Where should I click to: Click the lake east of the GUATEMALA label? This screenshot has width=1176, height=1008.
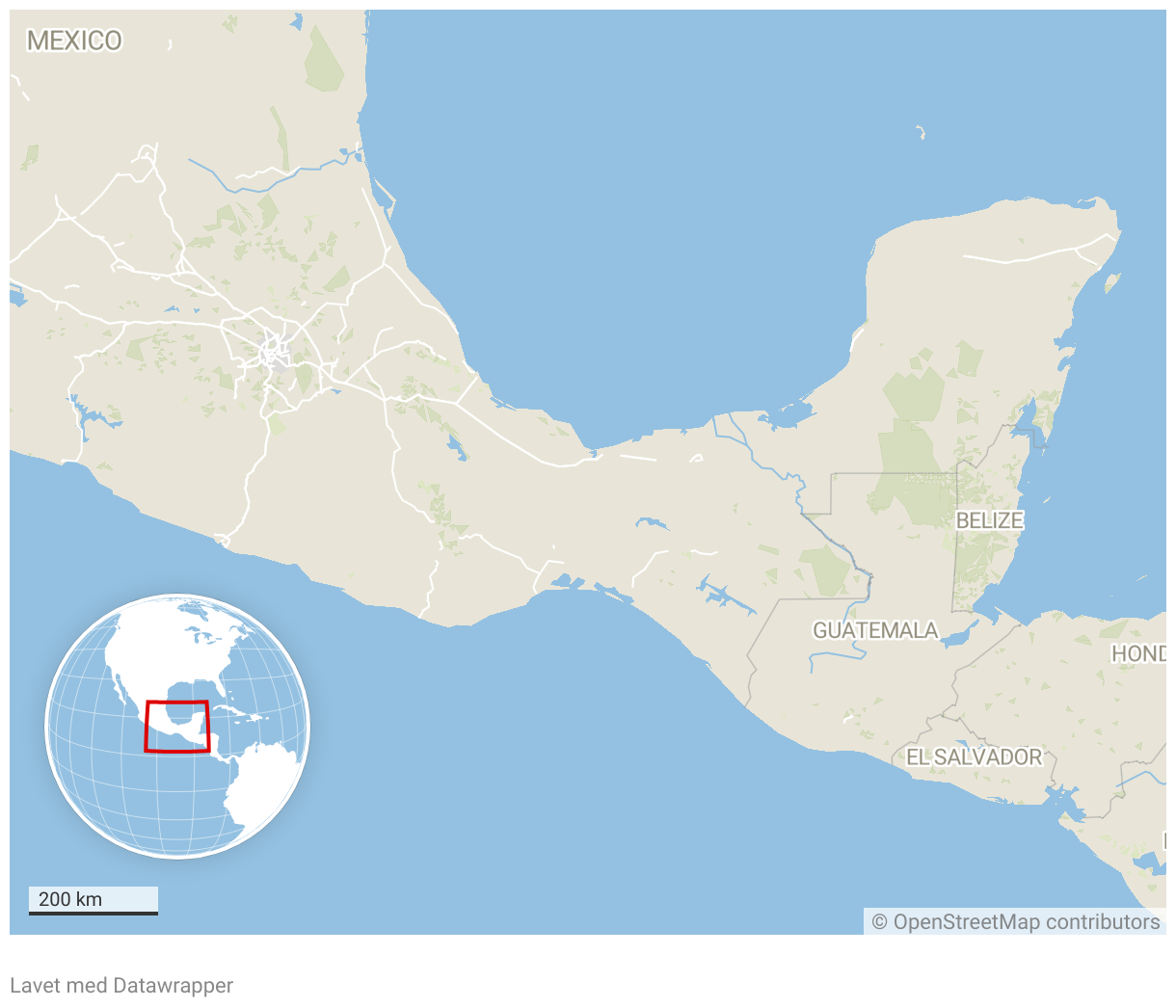(960, 638)
